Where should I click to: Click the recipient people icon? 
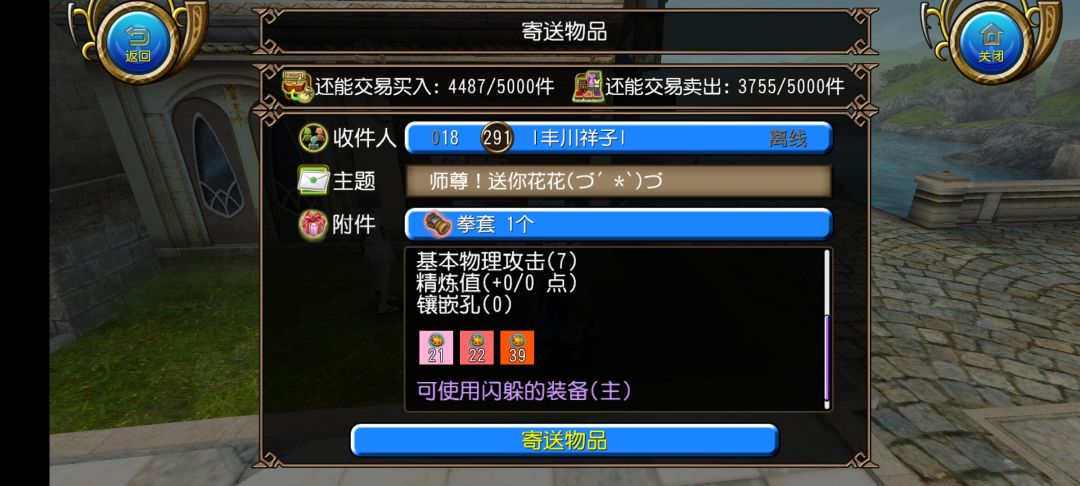coord(313,138)
